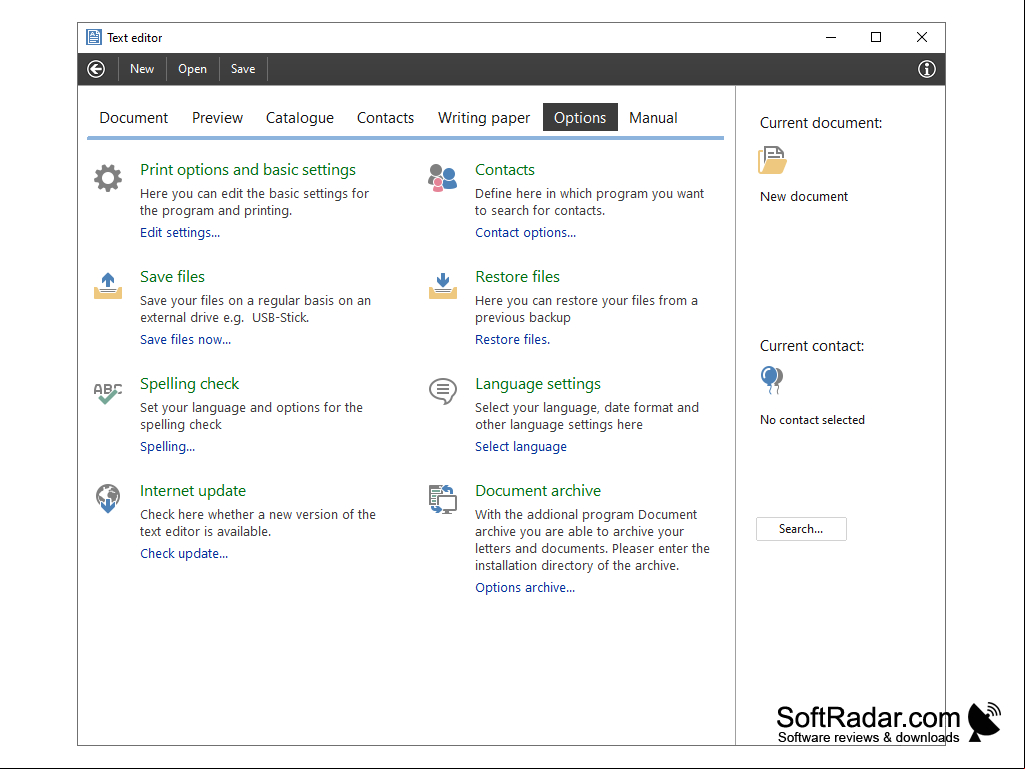Screen dimensions: 1025x769
Task: Minimize the Text editor window
Action: tap(831, 37)
